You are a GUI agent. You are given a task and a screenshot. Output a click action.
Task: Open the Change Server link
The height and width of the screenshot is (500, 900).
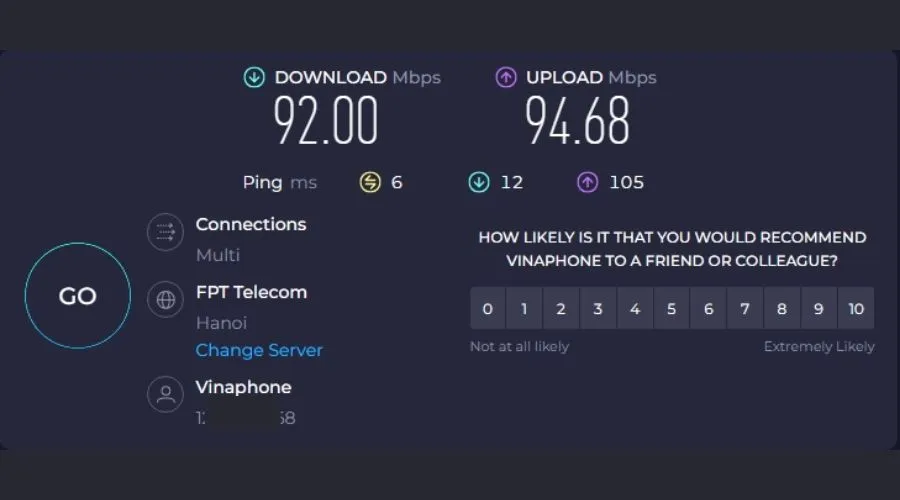point(259,350)
